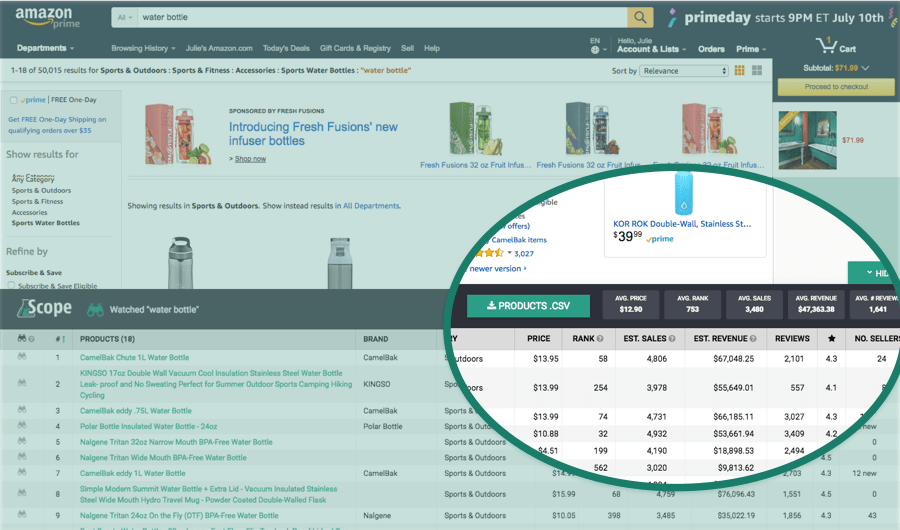The width and height of the screenshot is (900, 530).
Task: Watch product row 4 Polar Bottle
Action: tap(22, 425)
